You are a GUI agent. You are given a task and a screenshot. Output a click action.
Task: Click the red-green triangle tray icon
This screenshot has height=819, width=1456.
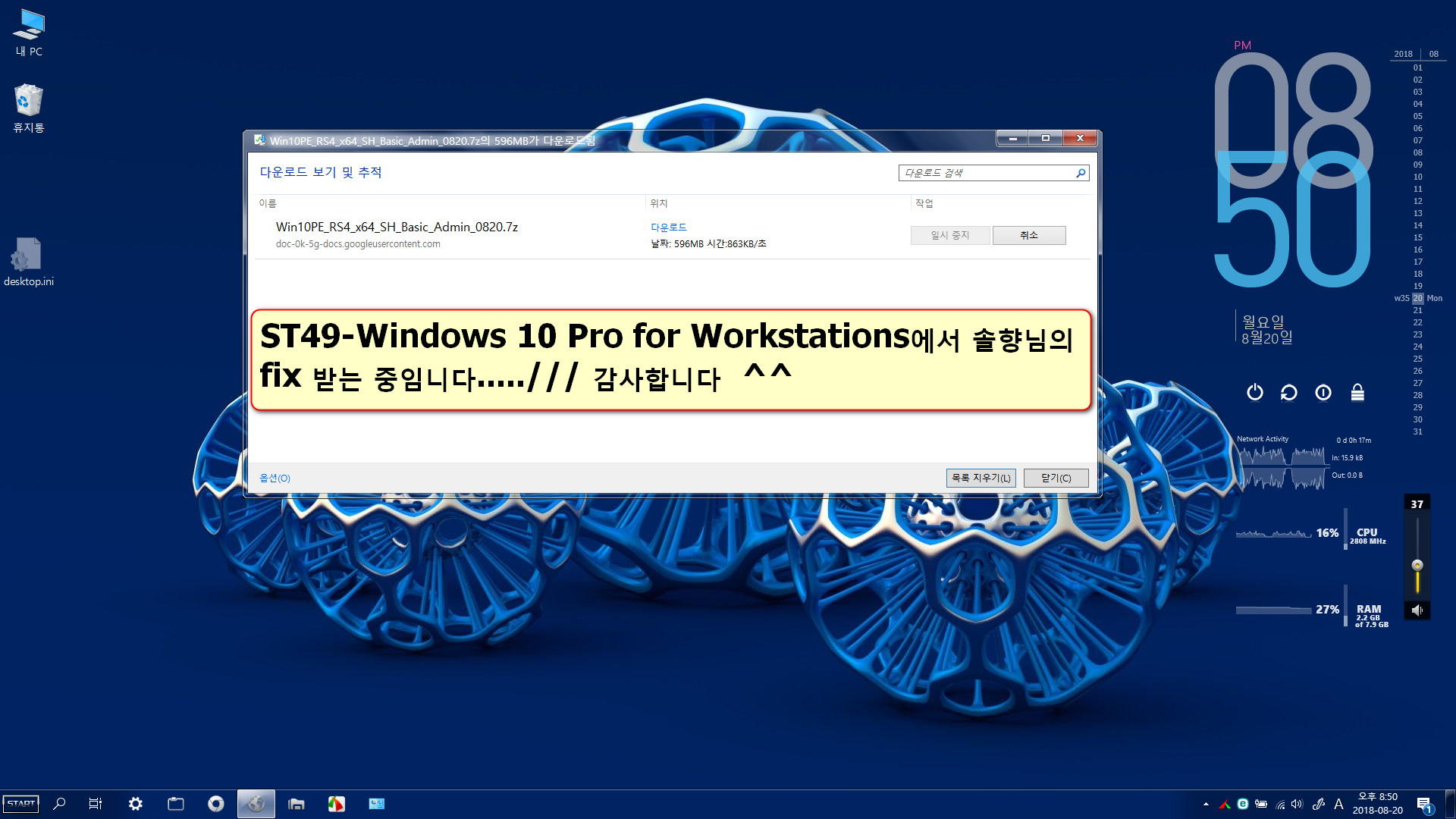tap(1224, 804)
